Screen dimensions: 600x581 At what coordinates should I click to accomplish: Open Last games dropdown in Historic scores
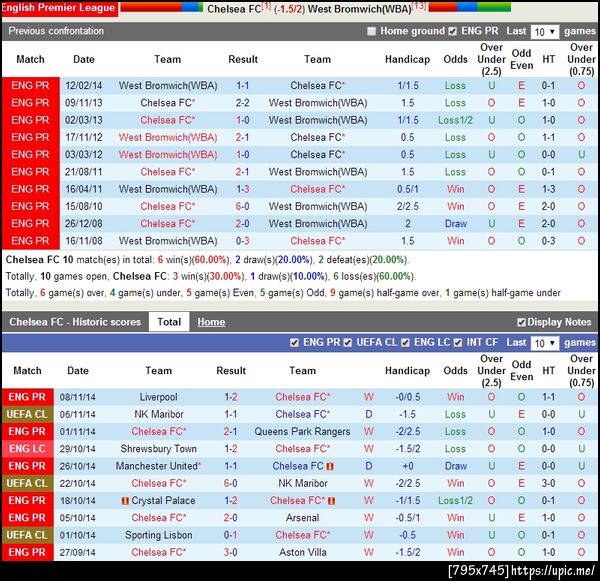pyautogui.click(x=545, y=343)
